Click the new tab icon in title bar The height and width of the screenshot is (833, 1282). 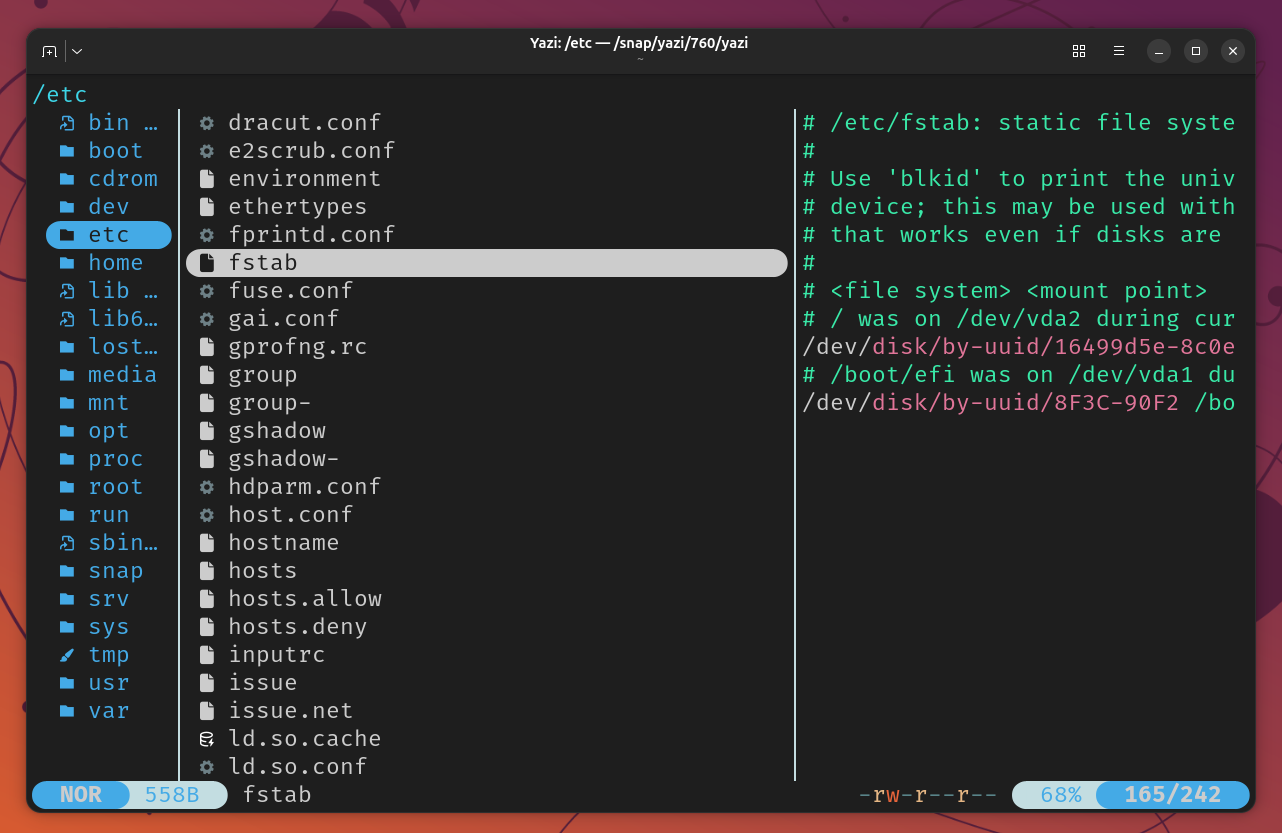[x=49, y=51]
